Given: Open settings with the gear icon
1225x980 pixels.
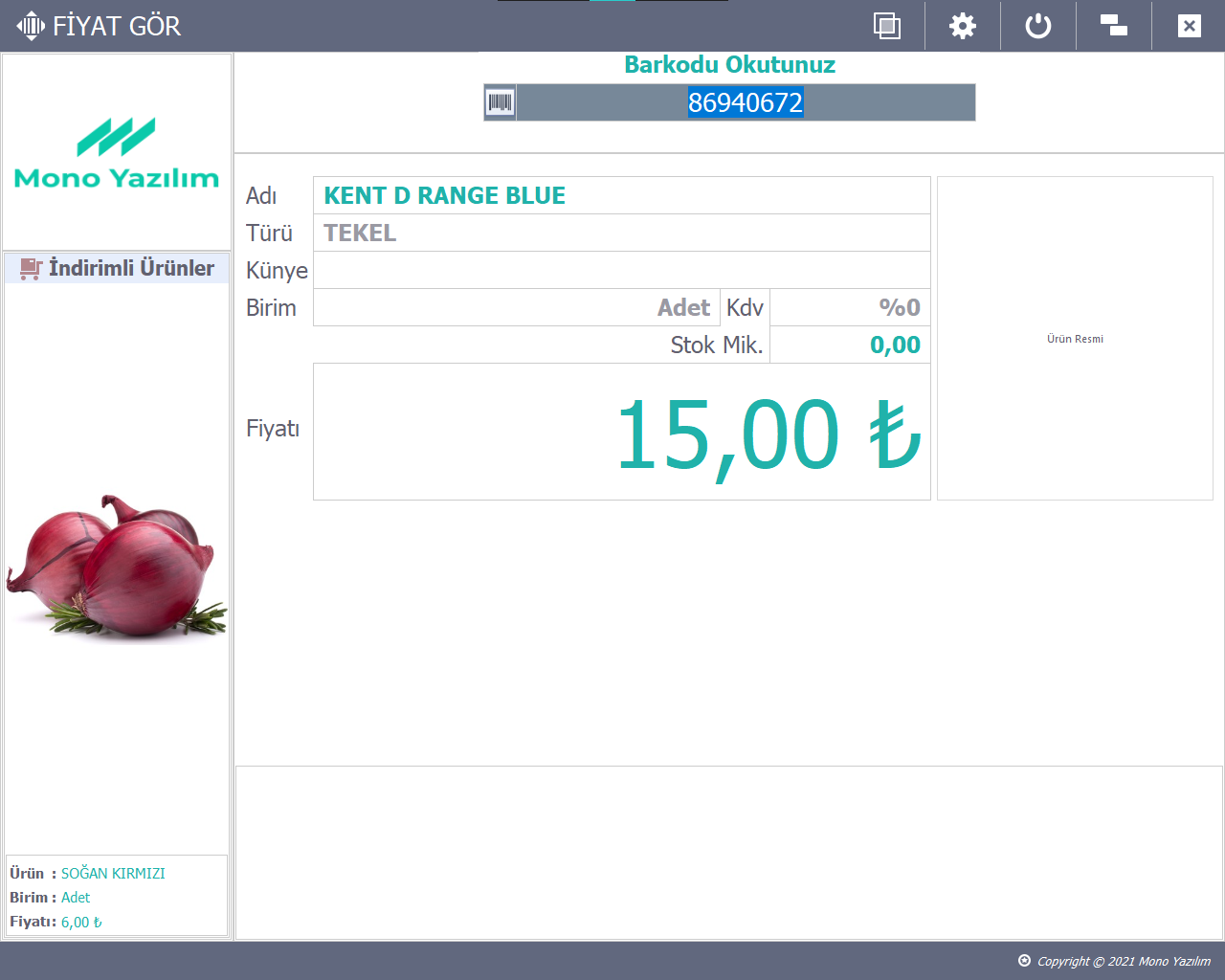Looking at the screenshot, I should point(962,26).
